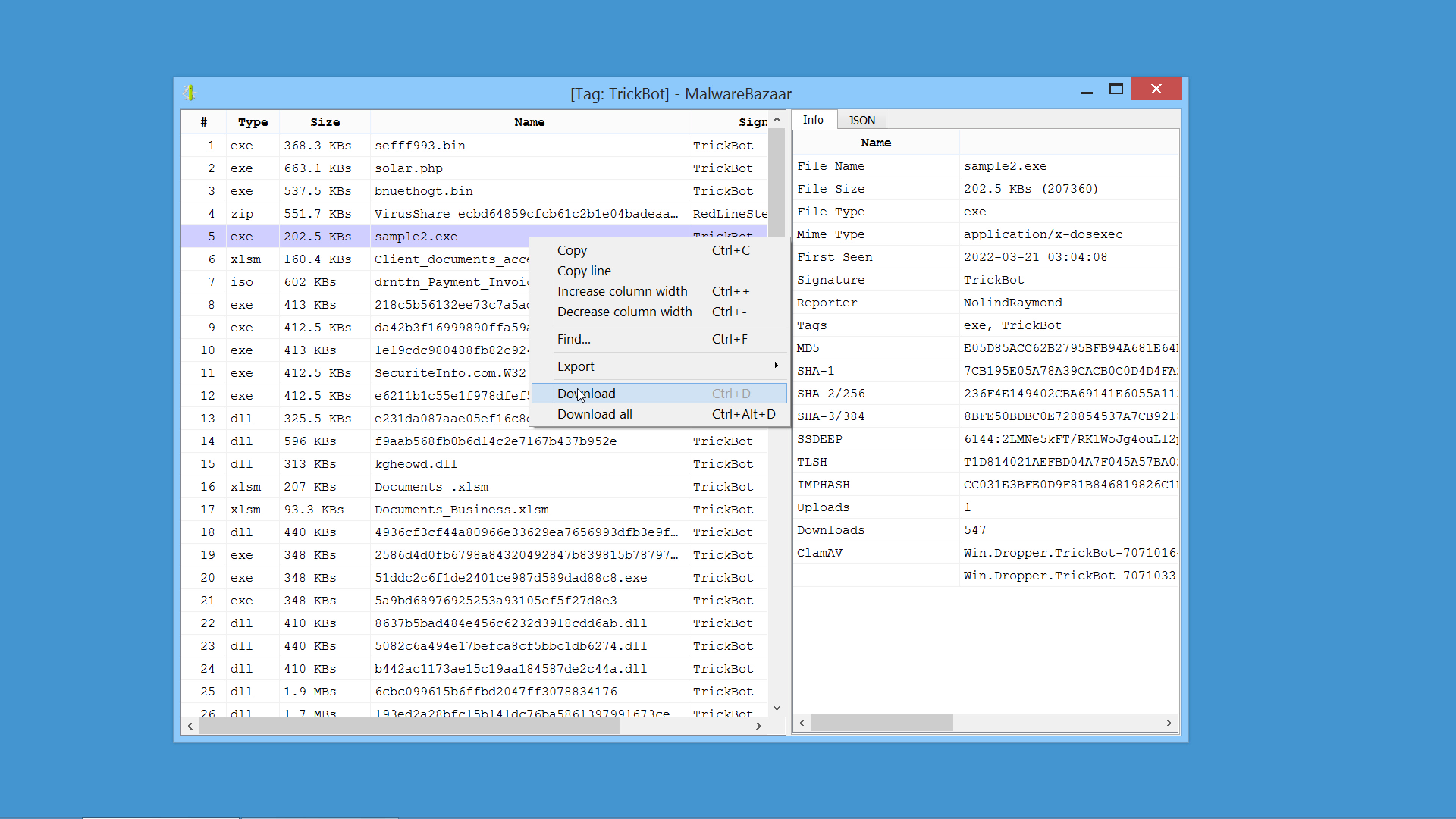The image size is (1456, 819).
Task: Click right arrow of file list horizontal scrollbar
Action: pos(758,726)
